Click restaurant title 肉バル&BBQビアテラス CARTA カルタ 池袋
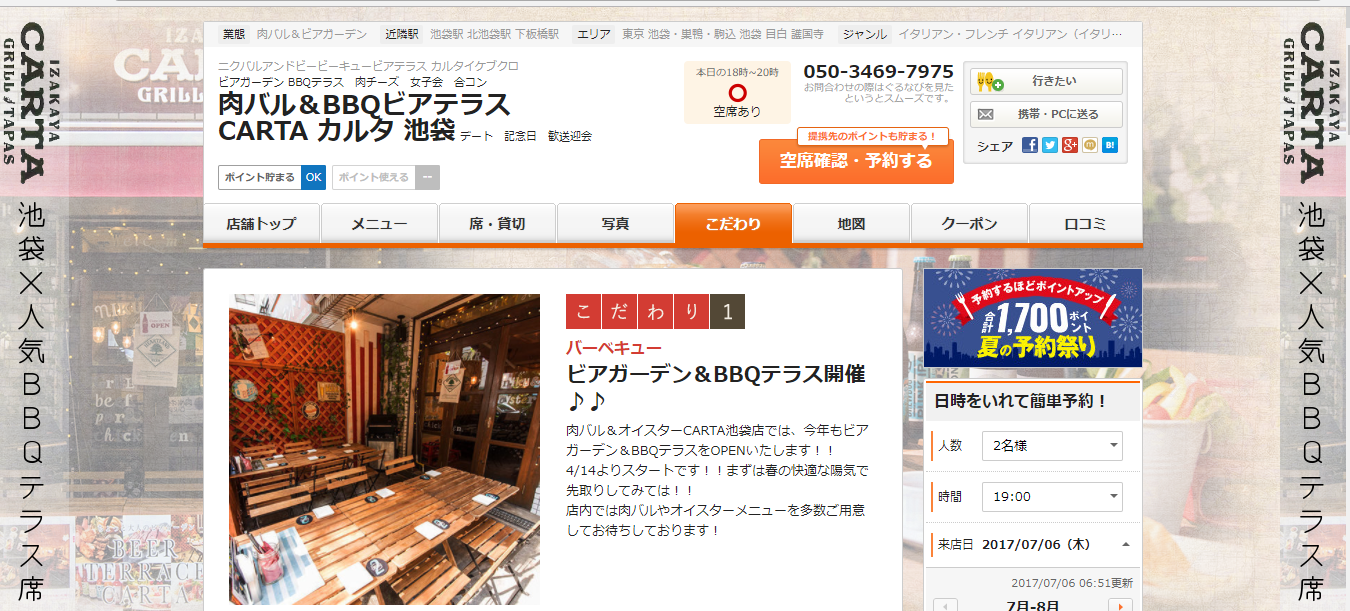The height and width of the screenshot is (611, 1350). [364, 117]
